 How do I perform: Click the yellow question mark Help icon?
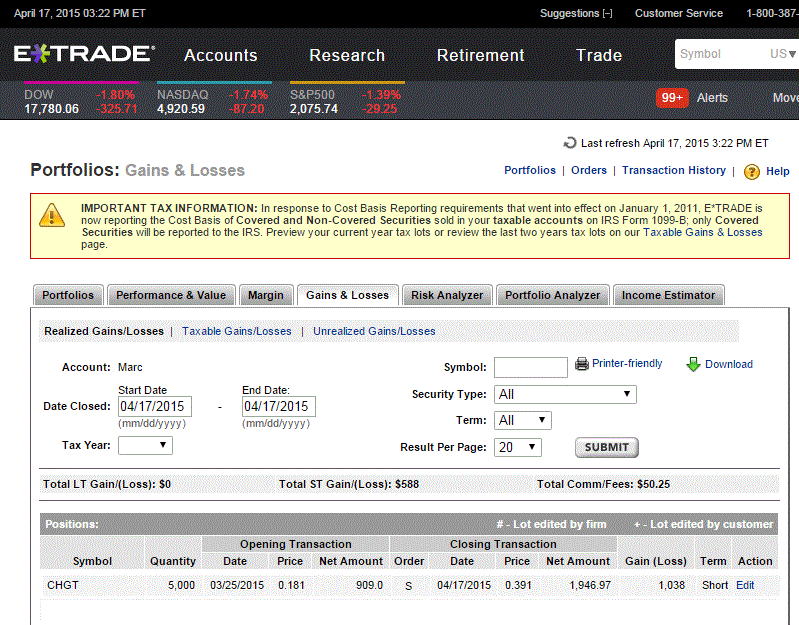pyautogui.click(x=752, y=172)
